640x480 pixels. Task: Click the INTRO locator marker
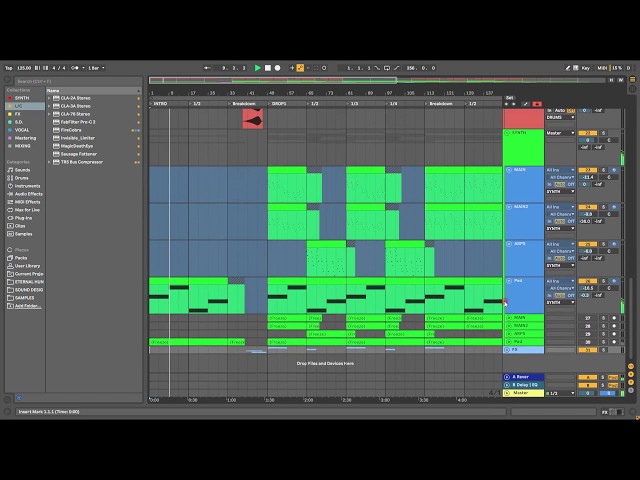160,104
